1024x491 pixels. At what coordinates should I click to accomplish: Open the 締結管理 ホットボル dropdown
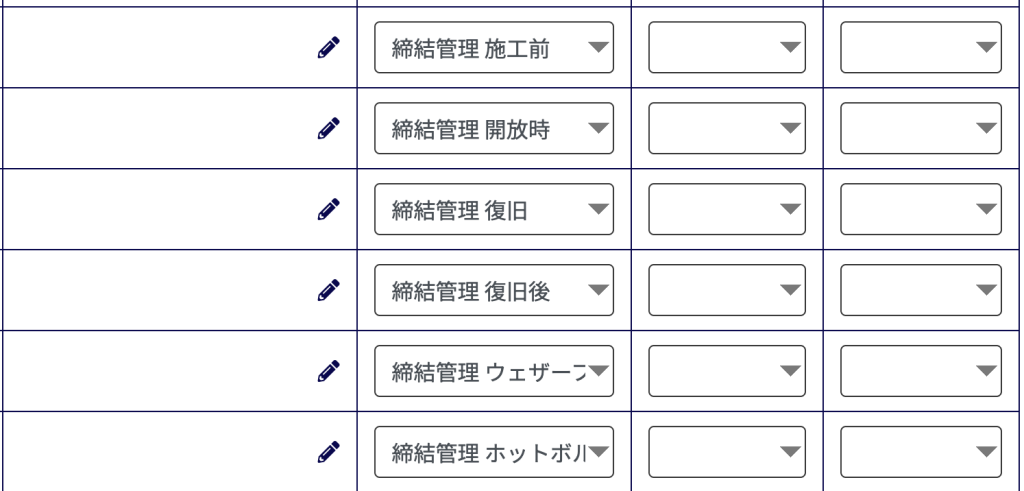(x=494, y=452)
